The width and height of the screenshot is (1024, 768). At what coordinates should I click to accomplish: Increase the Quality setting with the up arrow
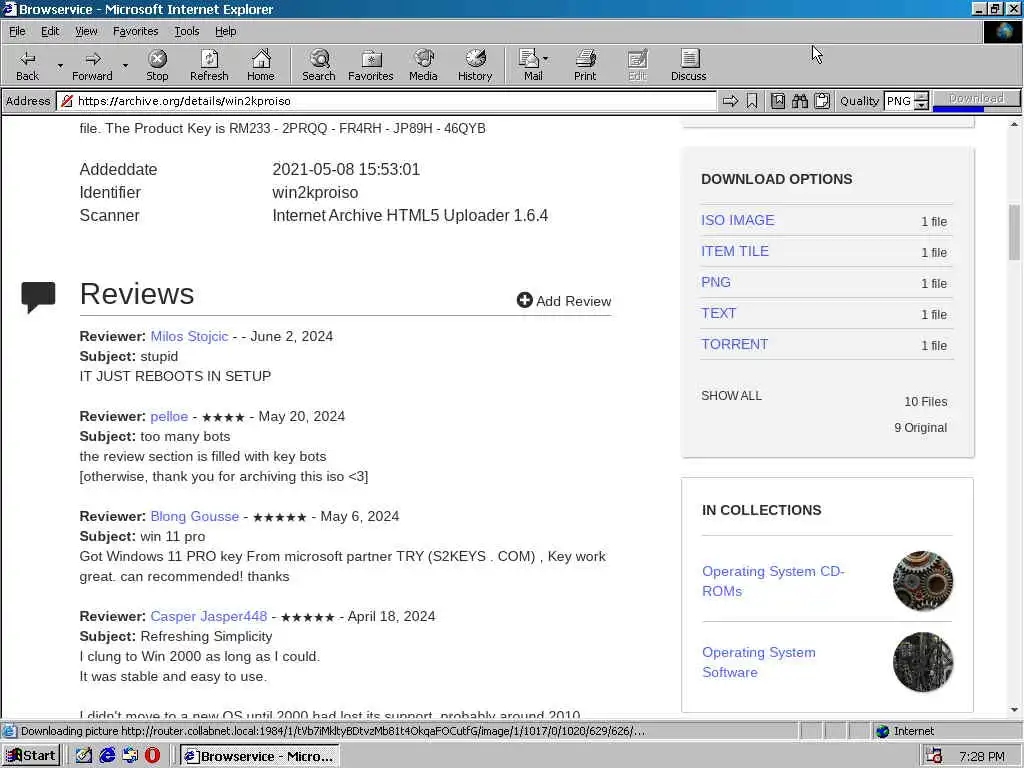coord(921,97)
